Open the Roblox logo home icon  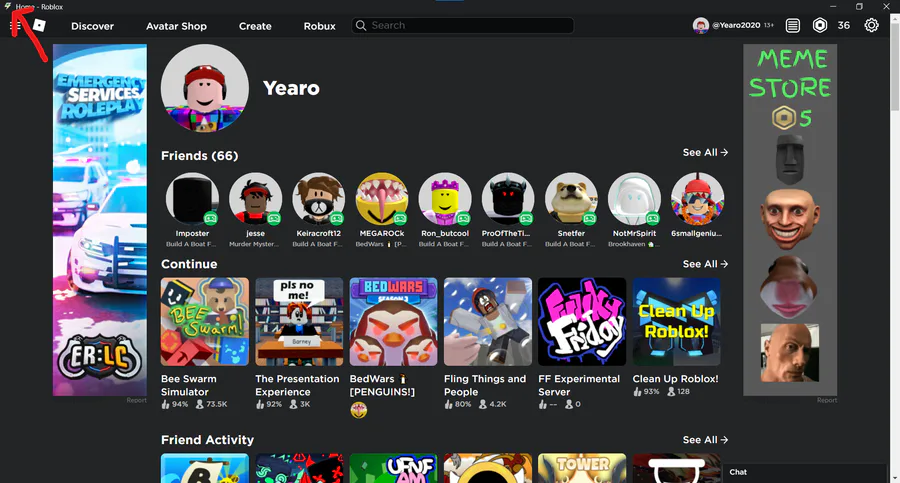tap(39, 25)
